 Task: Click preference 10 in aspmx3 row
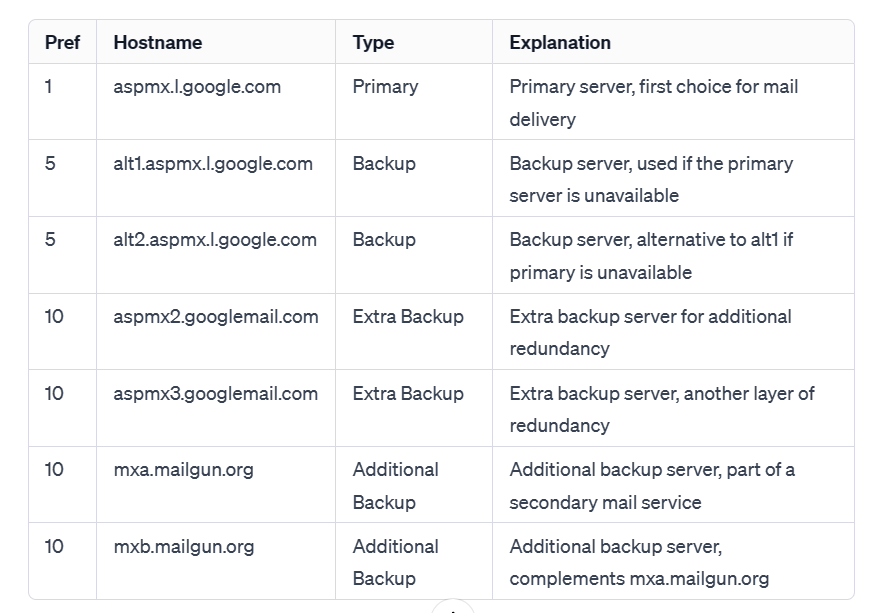click(x=54, y=394)
